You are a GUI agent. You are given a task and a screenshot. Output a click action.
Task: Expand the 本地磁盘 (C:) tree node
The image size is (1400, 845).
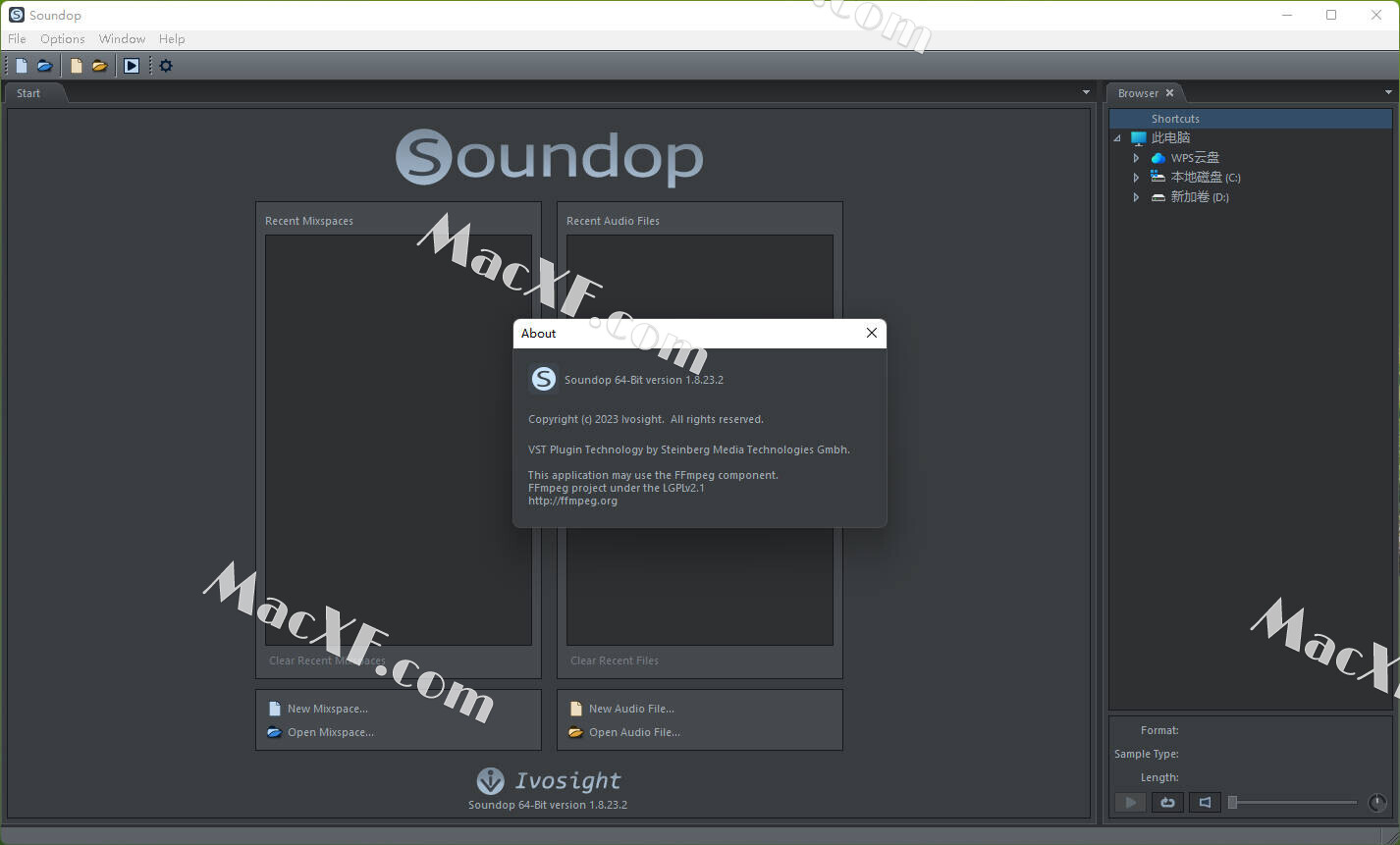pyautogui.click(x=1136, y=178)
